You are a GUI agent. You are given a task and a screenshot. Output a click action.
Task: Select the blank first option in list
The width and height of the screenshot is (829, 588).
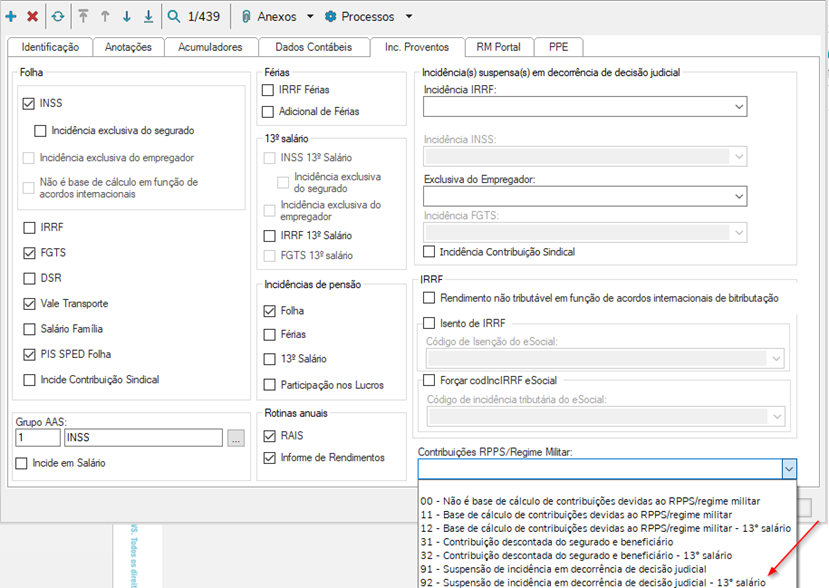(x=607, y=488)
